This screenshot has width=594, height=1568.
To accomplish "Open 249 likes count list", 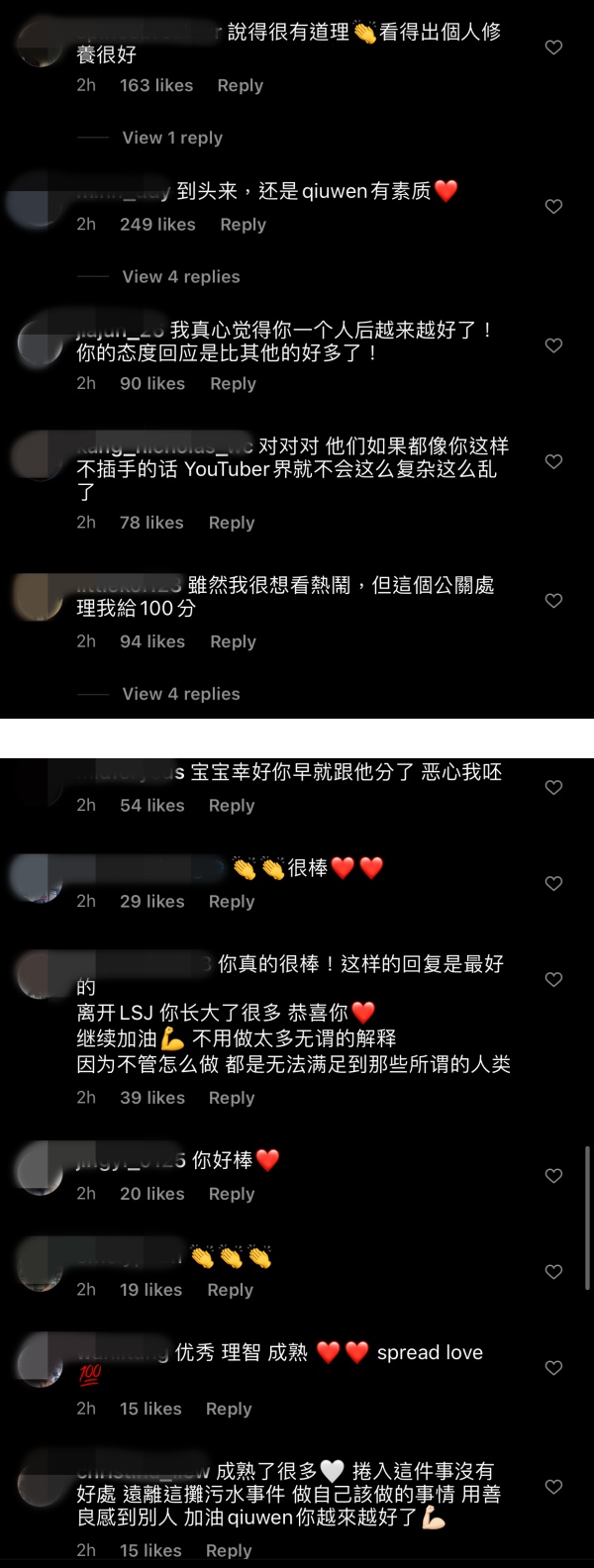I will [x=157, y=225].
